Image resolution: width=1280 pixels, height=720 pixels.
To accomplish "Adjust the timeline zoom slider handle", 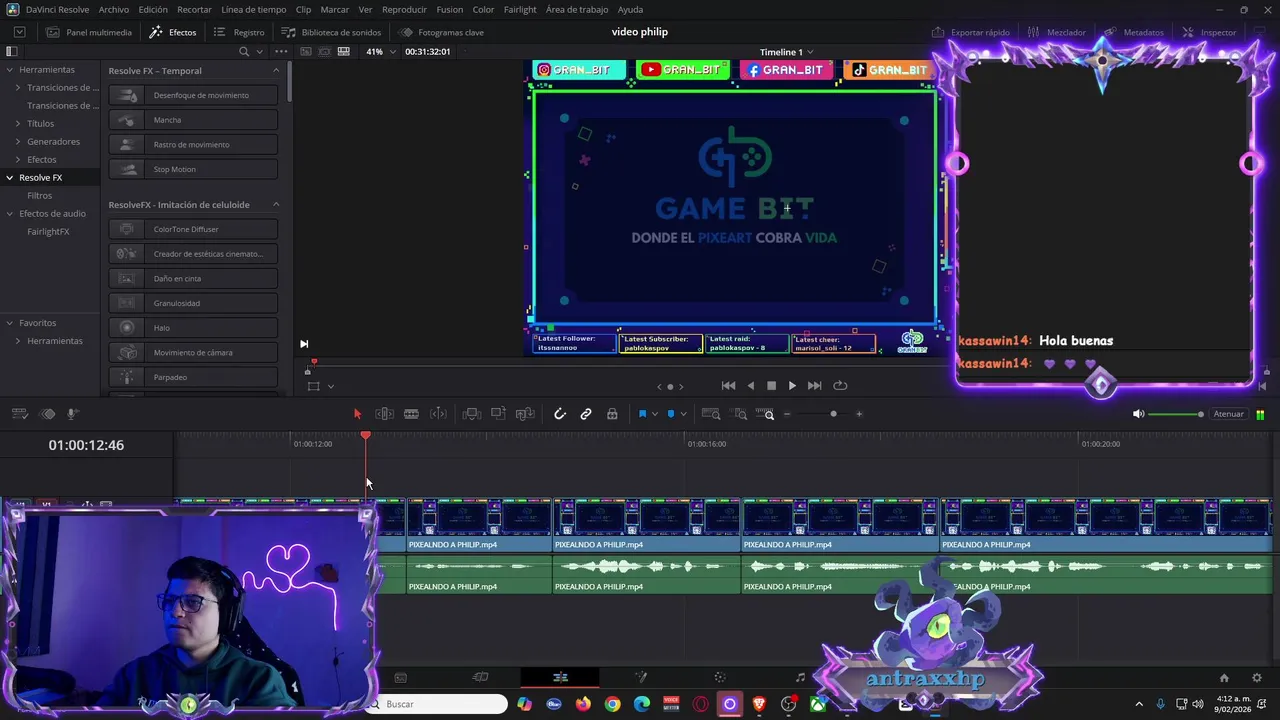I will (x=833, y=414).
